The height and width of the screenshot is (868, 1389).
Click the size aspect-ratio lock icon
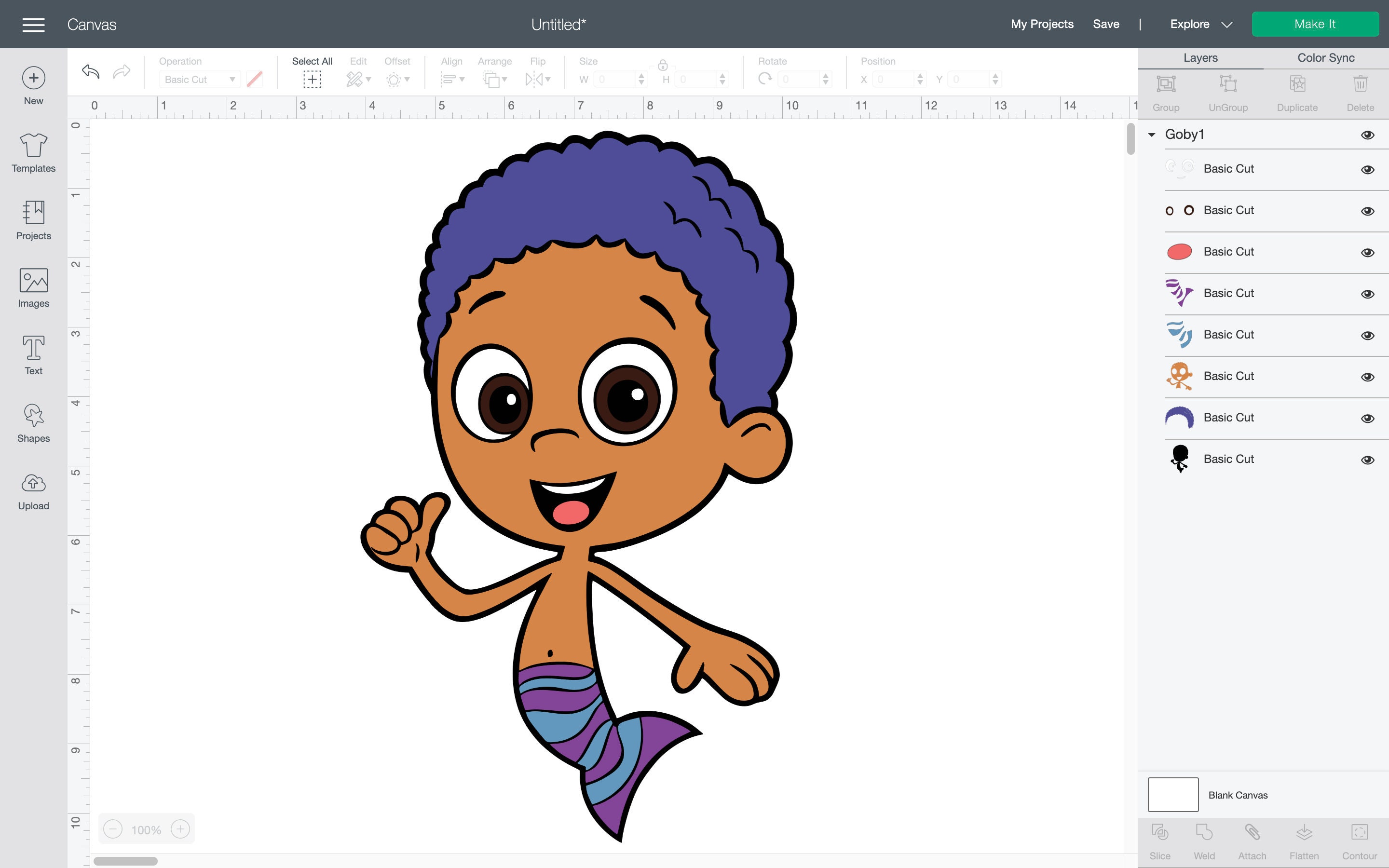pos(662,65)
